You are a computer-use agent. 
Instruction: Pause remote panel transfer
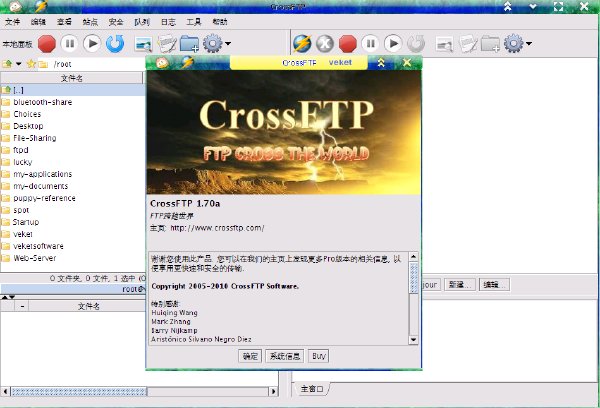tap(370, 44)
